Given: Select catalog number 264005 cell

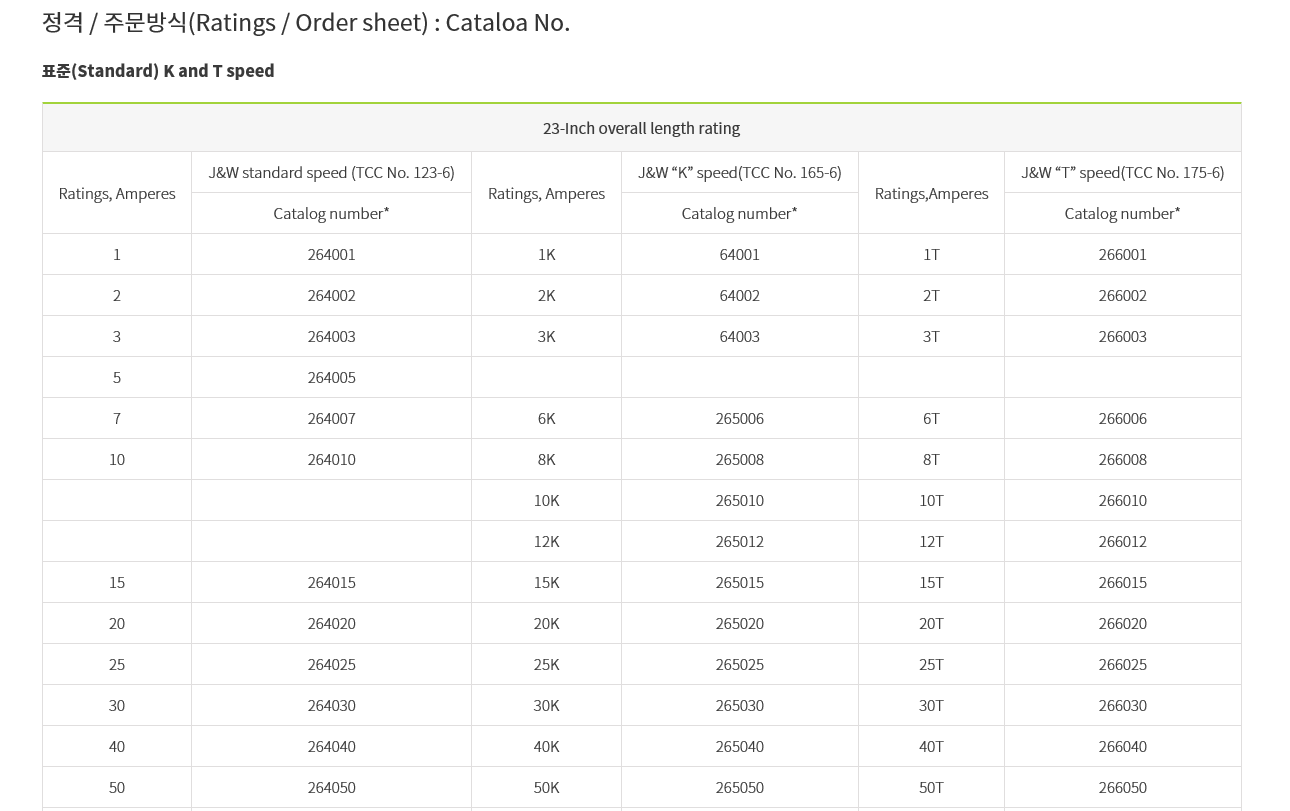Looking at the screenshot, I should (x=331, y=377).
